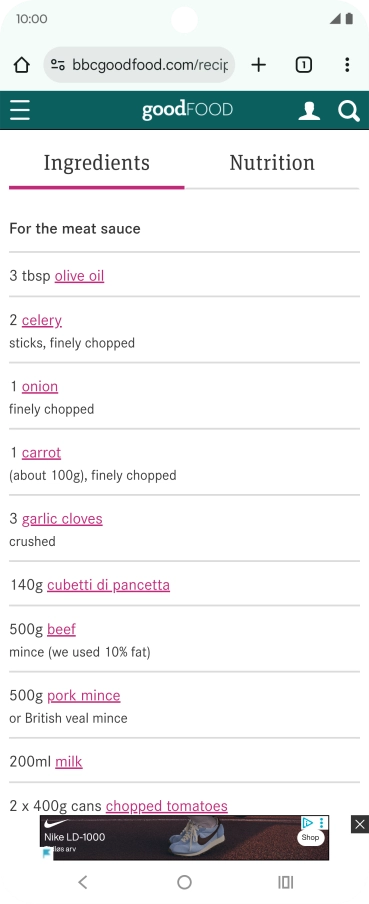Open the olive oil ingredient link

tap(80, 276)
